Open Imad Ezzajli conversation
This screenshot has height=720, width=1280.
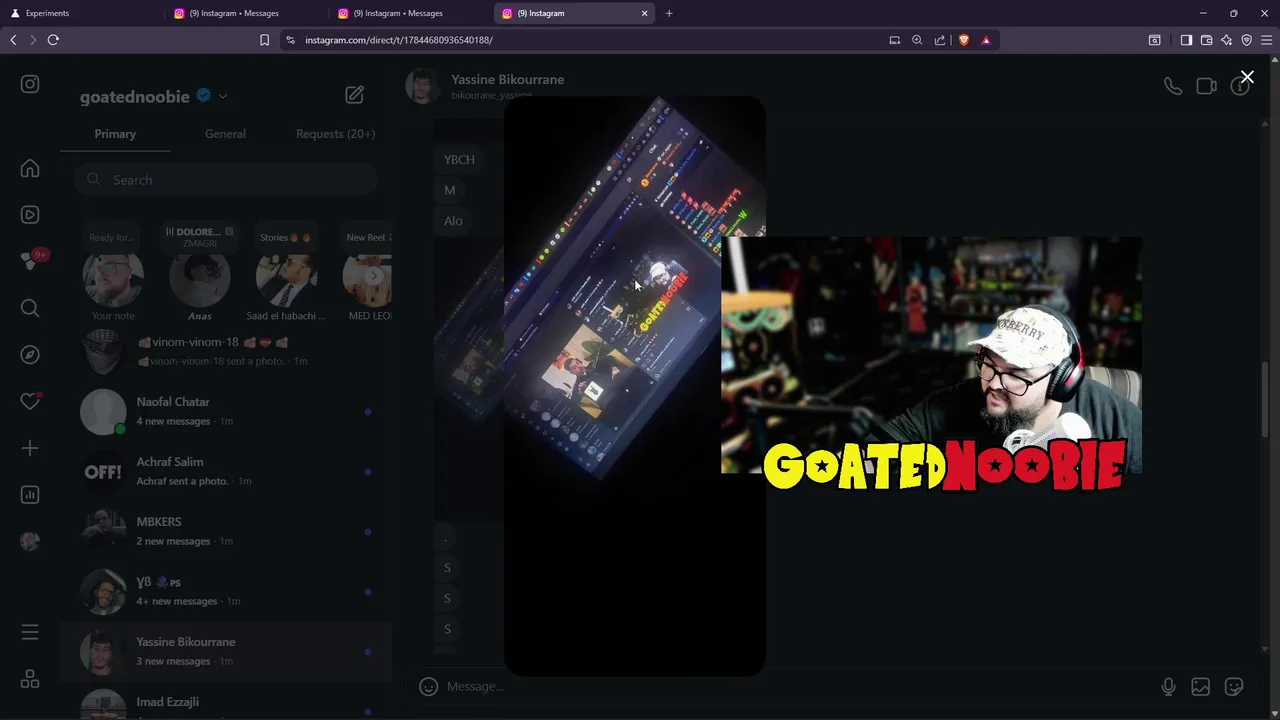click(225, 703)
